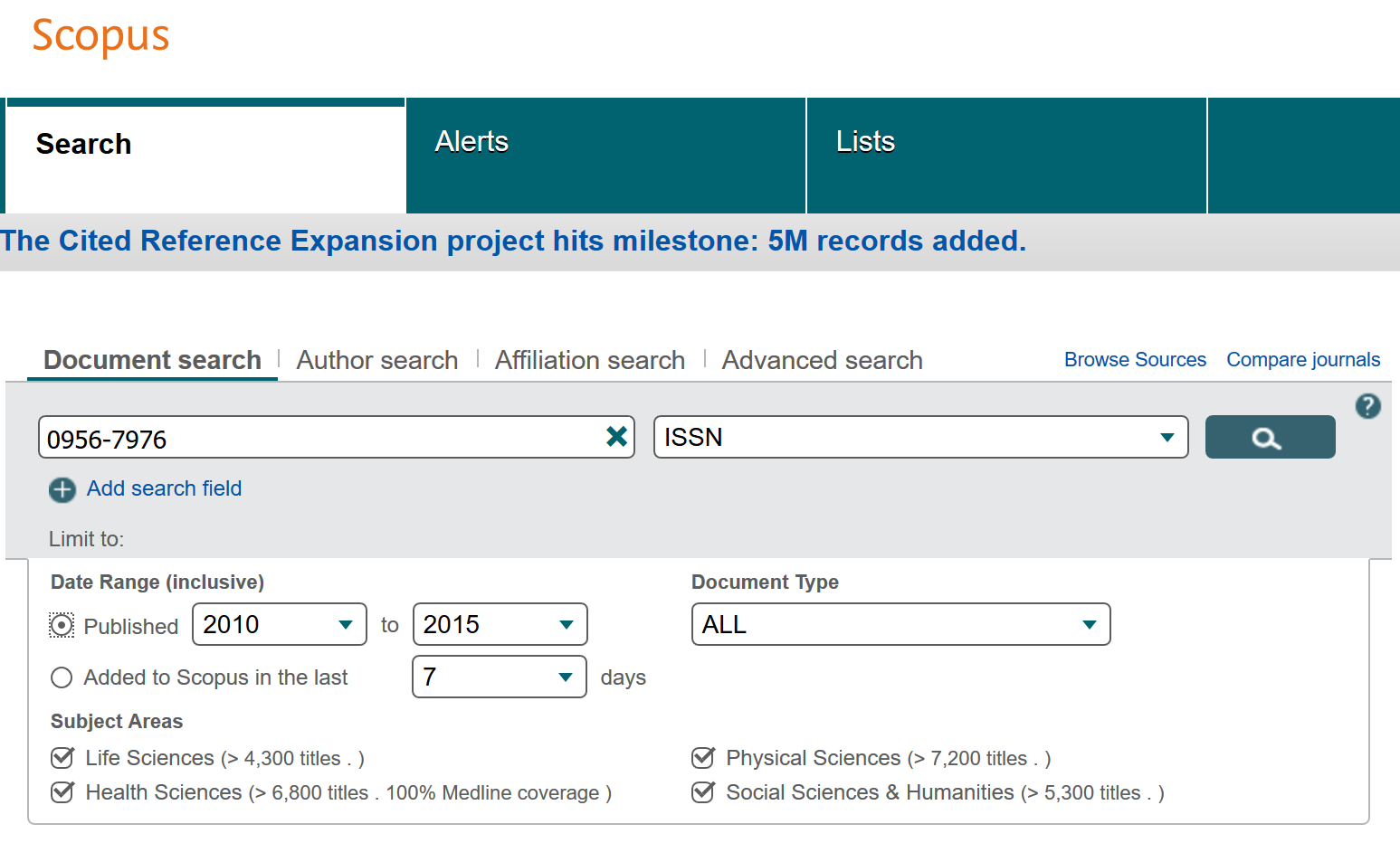1400x862 pixels.
Task: Run the search with the magnifier icon
Action: pos(1268,437)
